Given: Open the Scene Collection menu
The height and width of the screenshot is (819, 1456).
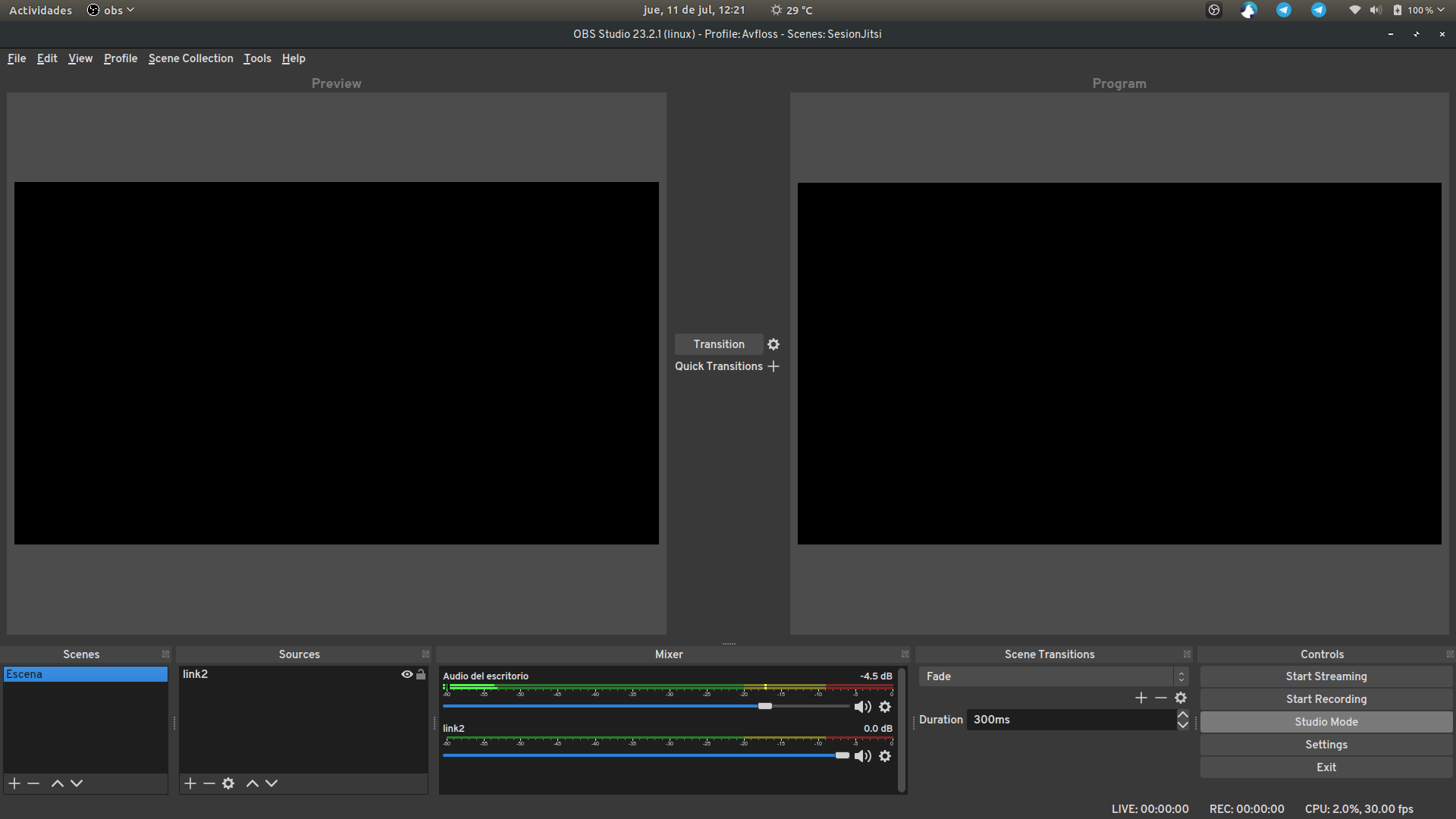Looking at the screenshot, I should pyautogui.click(x=190, y=58).
